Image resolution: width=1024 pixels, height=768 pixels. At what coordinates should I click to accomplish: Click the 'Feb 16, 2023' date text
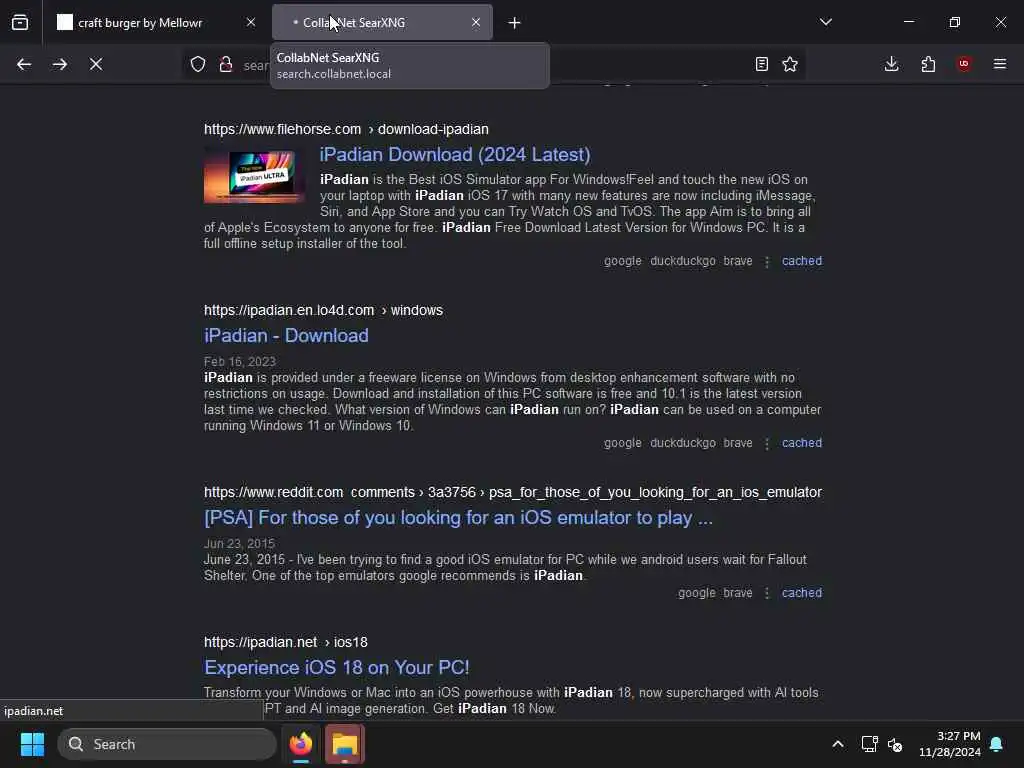click(240, 362)
